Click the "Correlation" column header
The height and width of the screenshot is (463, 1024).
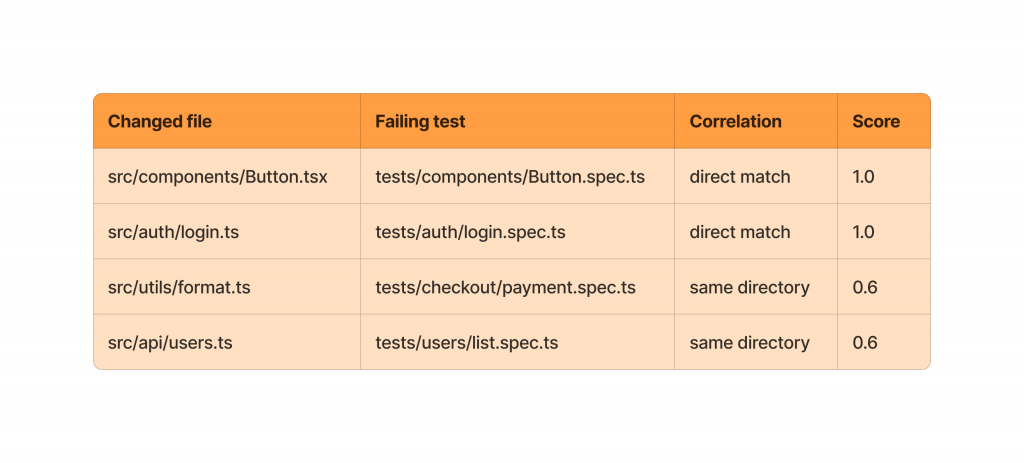(x=735, y=122)
